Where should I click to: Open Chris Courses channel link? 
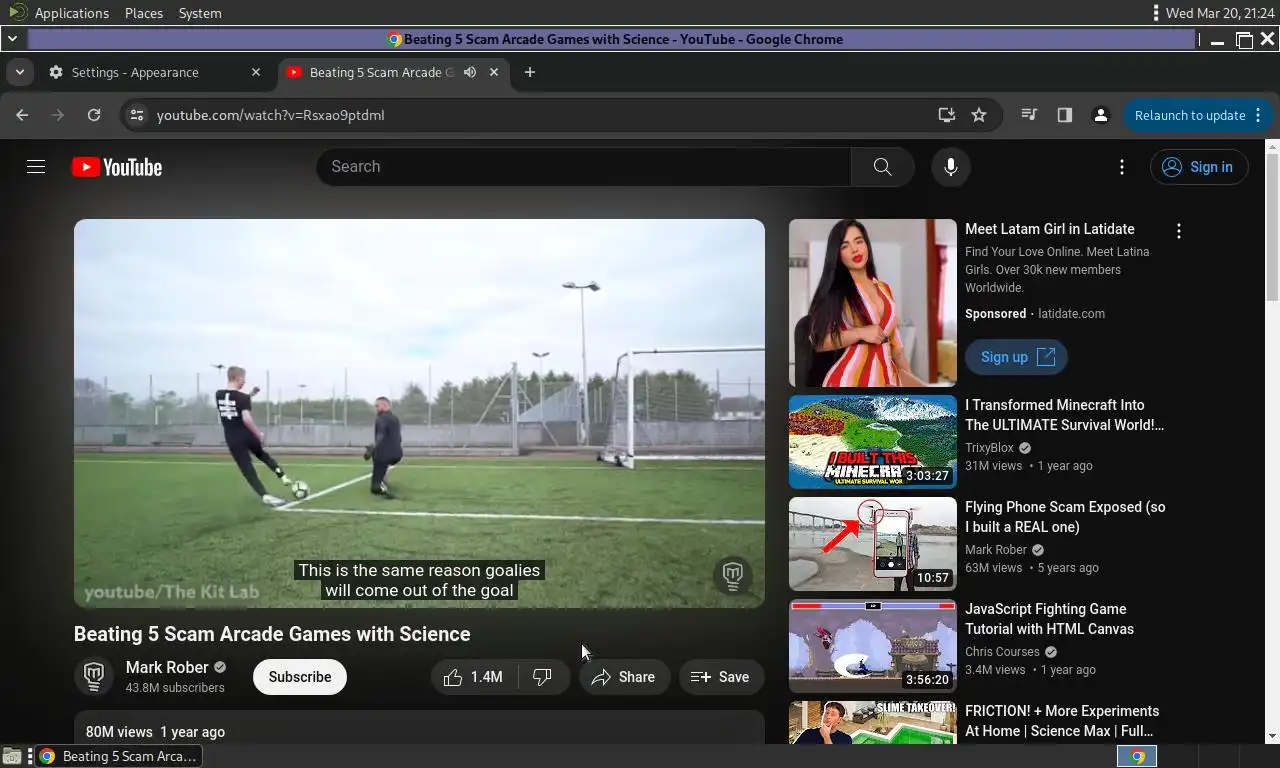pyautogui.click(x=1002, y=652)
